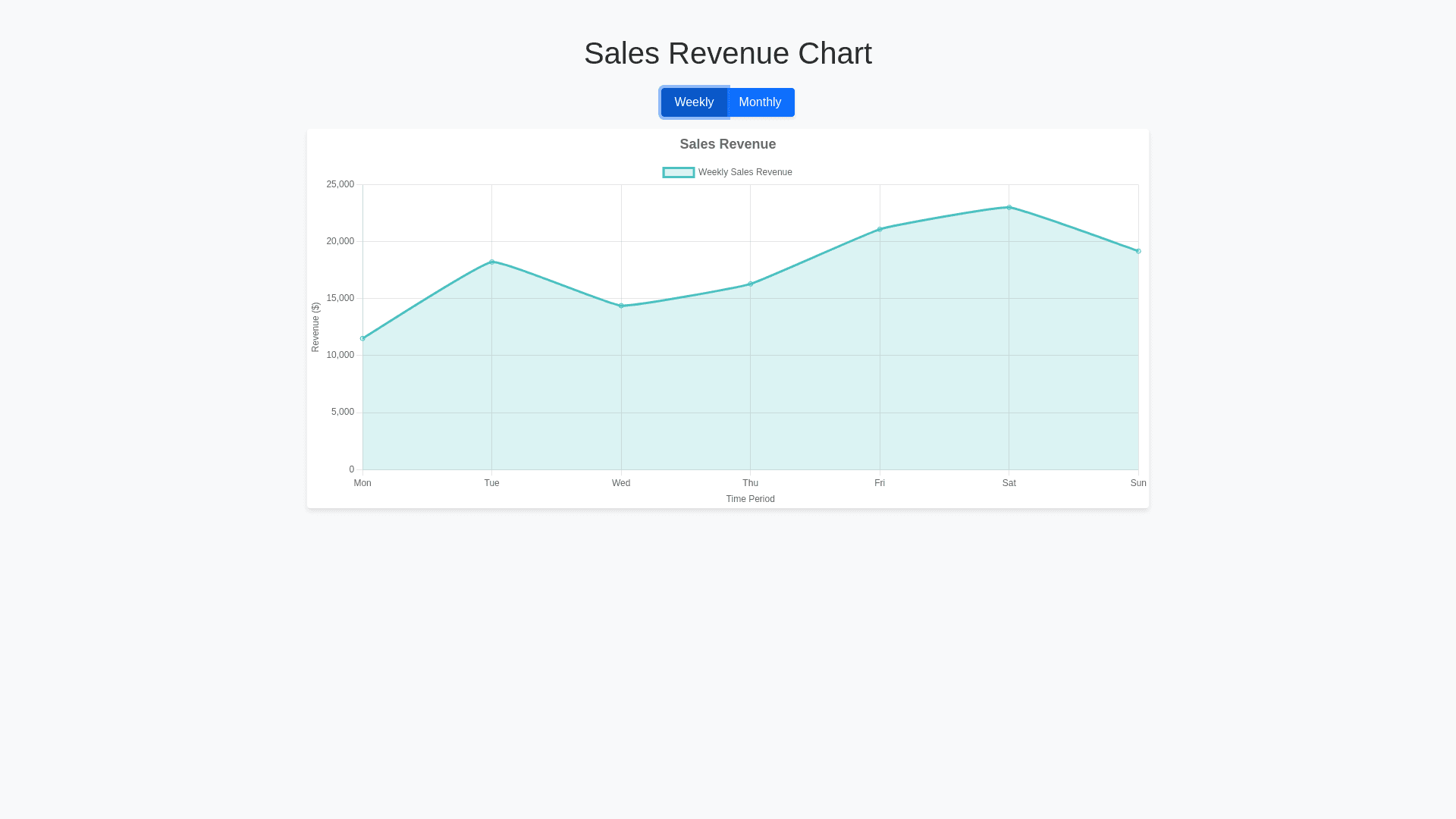Viewport: 1456px width, 819px height.
Task: Click the 25,000 y-axis tick label
Action: point(340,184)
